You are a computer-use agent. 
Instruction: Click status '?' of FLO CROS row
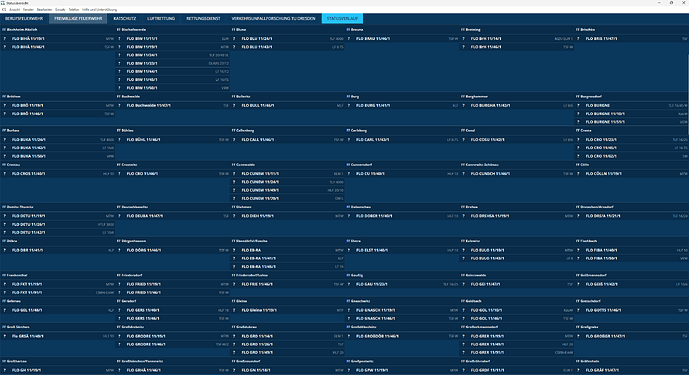(5, 174)
